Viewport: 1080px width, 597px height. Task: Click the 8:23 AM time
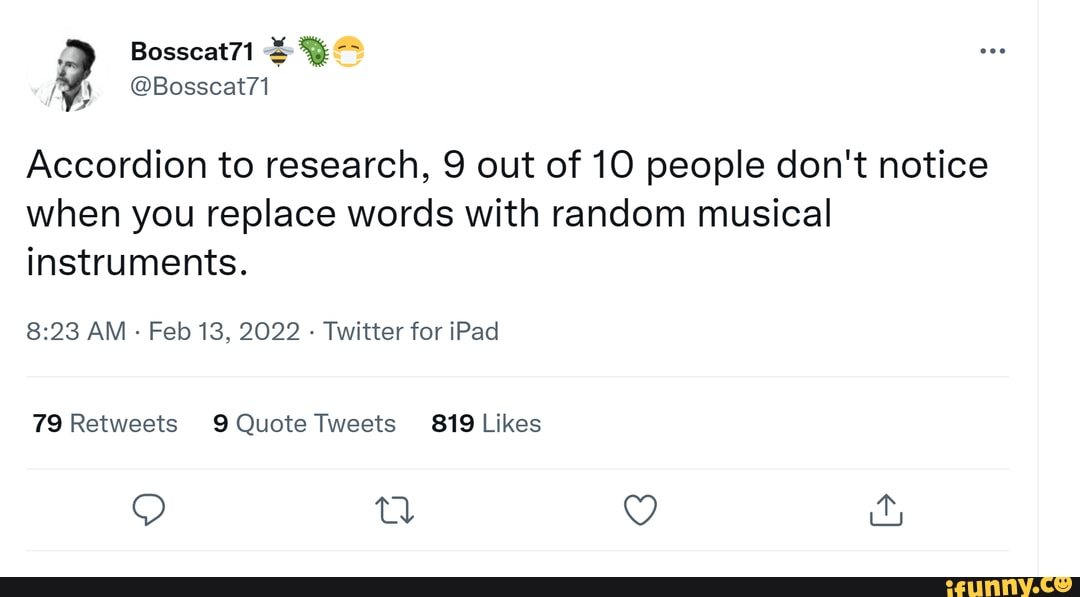pyautogui.click(x=76, y=331)
